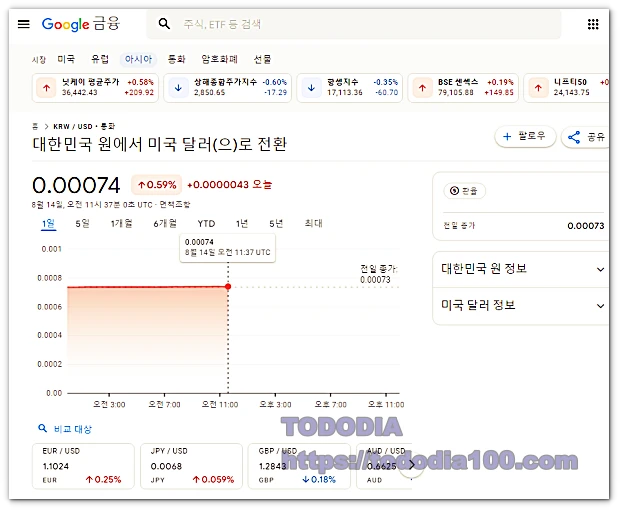Click the 홈 breadcrumb link

(35, 127)
